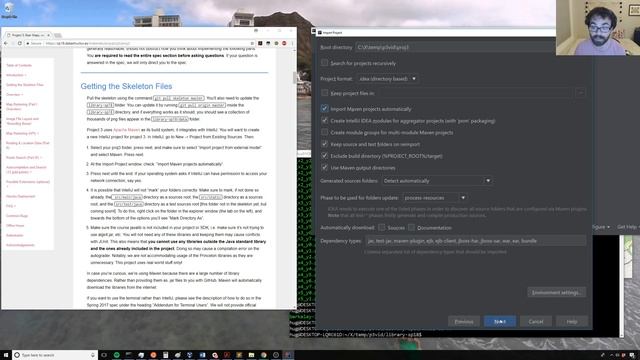
Task: Go to Getting the Skeleton Files sidebar link
Action: [24, 85]
